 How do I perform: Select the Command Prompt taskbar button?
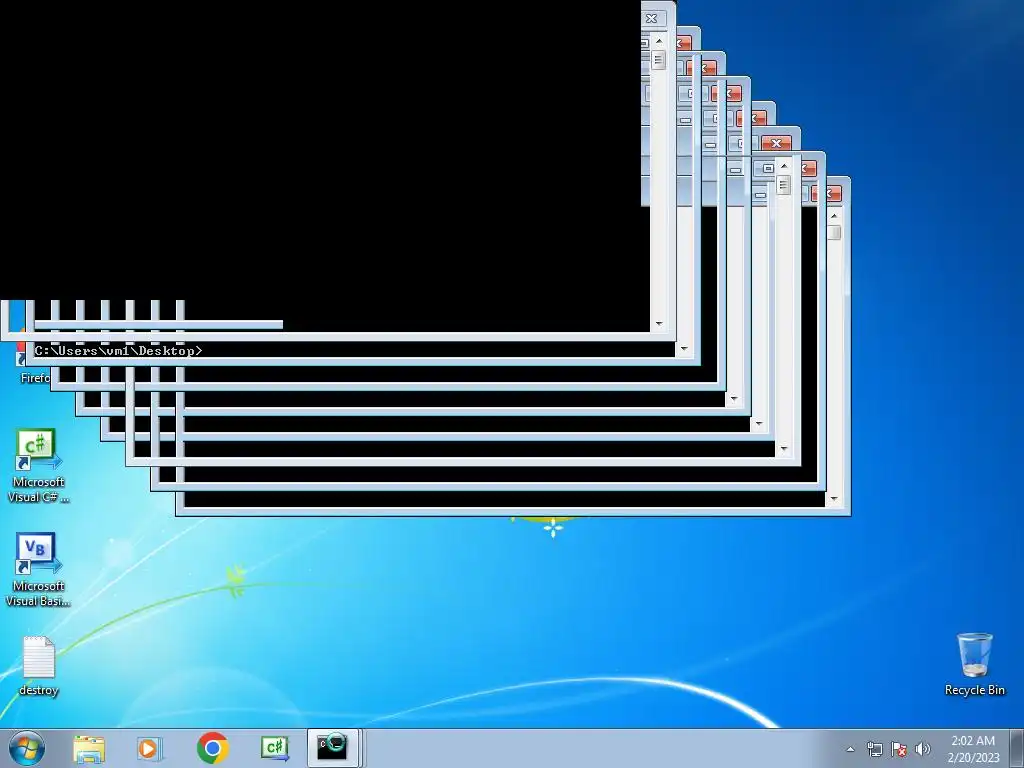(332, 748)
